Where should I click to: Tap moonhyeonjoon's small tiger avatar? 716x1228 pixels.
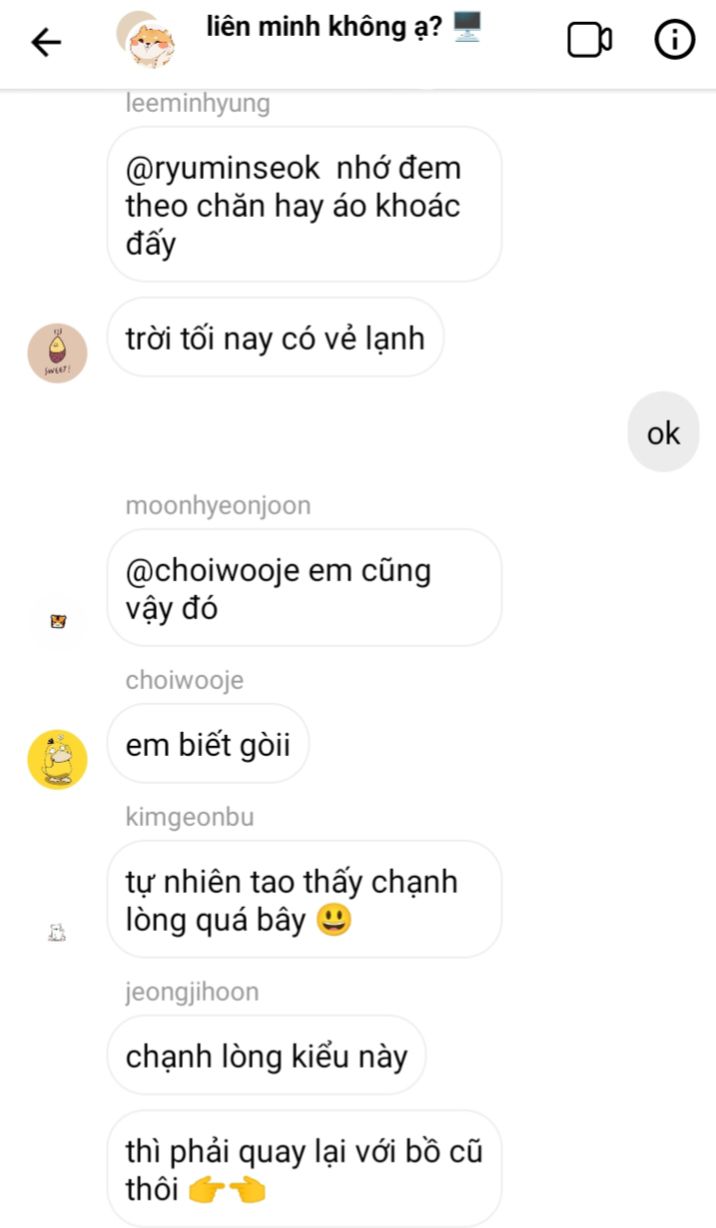click(x=57, y=621)
